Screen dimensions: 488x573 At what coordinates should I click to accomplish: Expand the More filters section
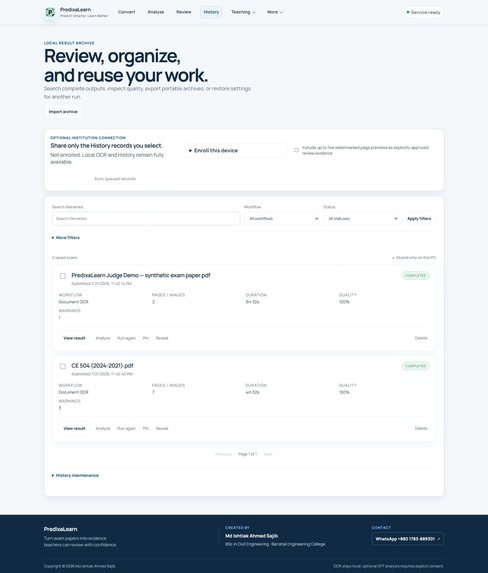[66, 238]
